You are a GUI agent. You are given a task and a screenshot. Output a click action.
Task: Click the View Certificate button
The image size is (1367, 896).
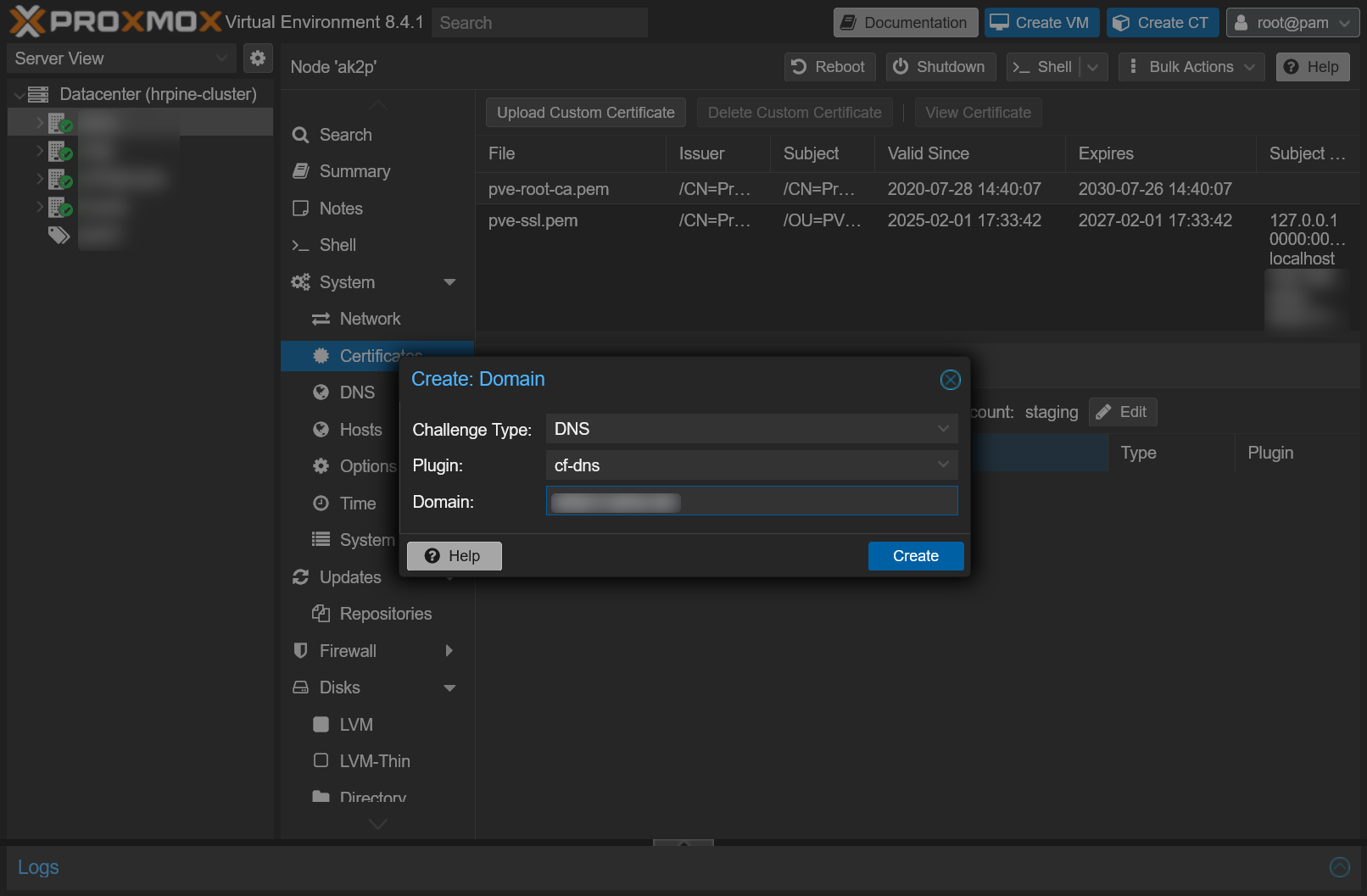pos(979,113)
